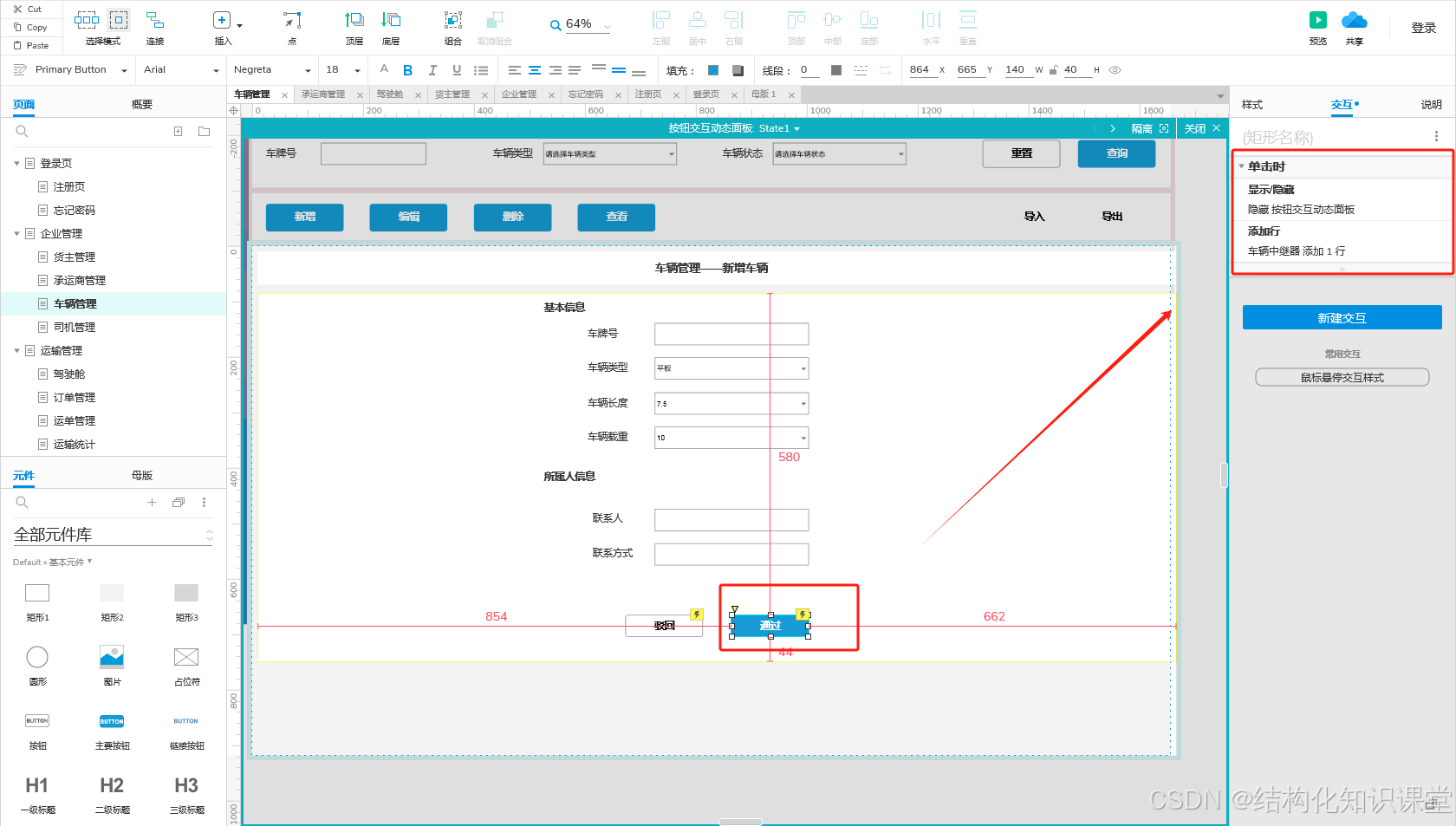This screenshot has width=1456, height=826.
Task: Click the 鼠标悬停交互样式 button
Action: point(1342,377)
